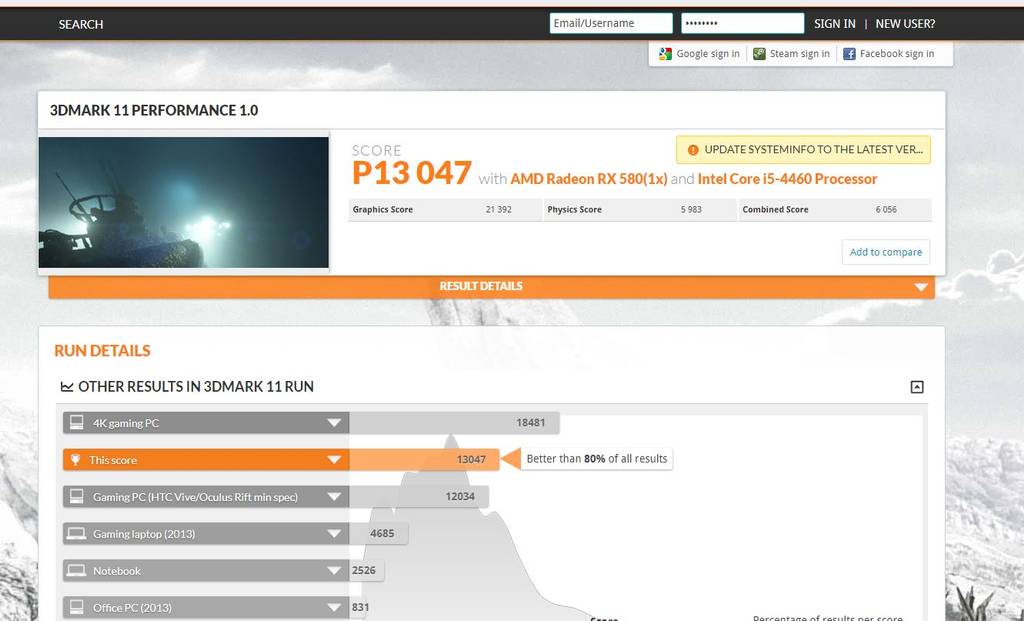1024x621 pixels.
Task: Click the warning icon in update notice
Action: (693, 150)
